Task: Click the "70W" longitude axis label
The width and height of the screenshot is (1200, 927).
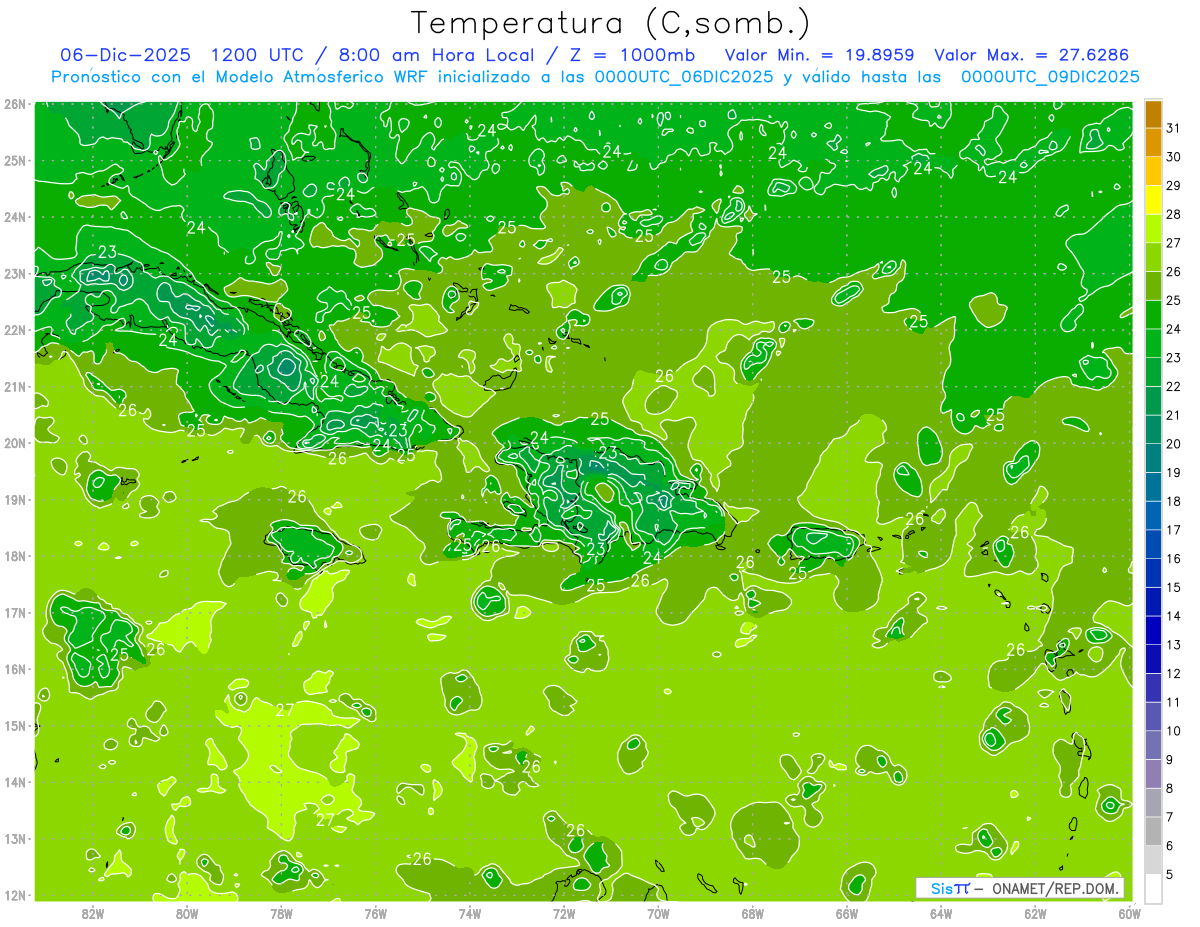Action: [658, 913]
